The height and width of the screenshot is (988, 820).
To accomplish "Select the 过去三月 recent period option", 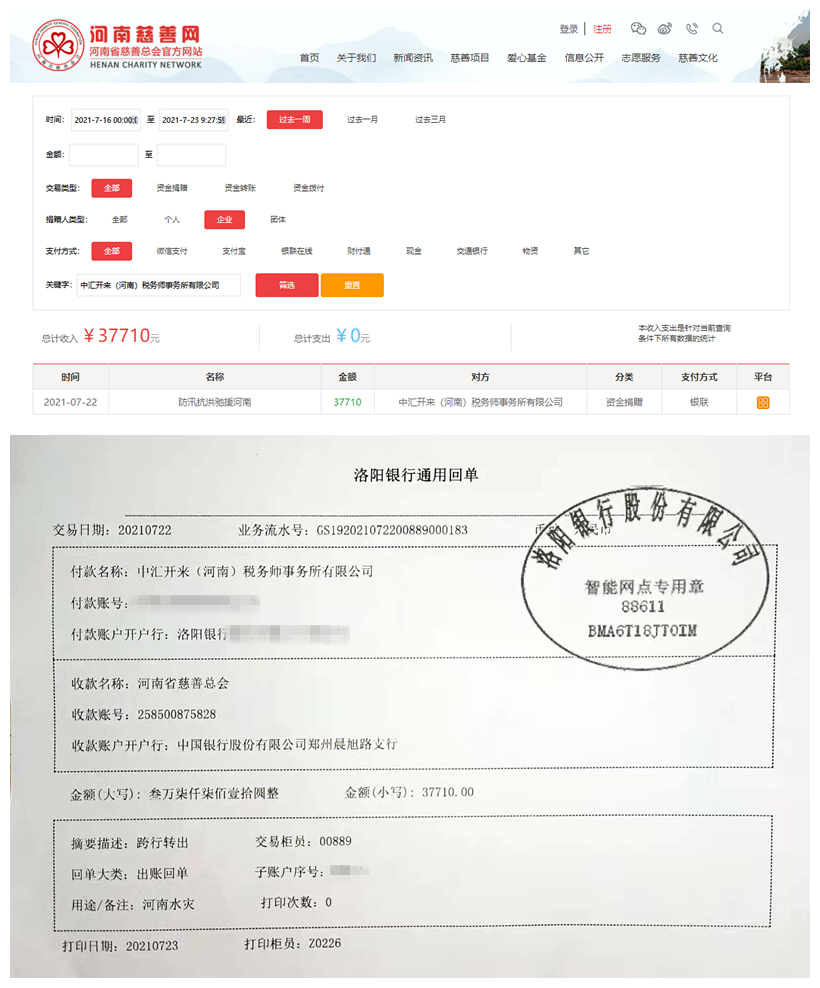I will 430,120.
